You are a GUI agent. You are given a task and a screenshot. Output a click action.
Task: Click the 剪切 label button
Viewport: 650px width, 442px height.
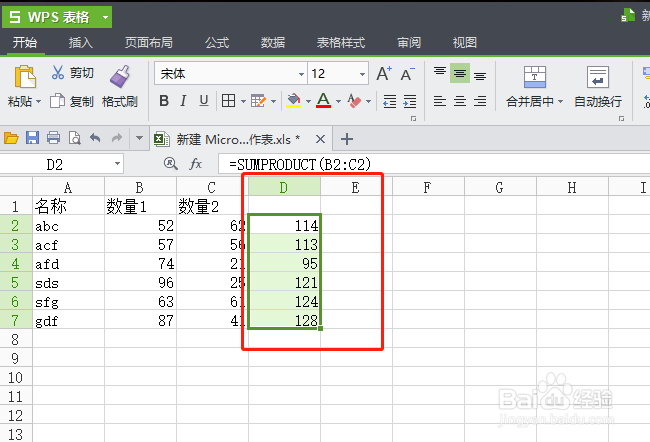click(82, 73)
